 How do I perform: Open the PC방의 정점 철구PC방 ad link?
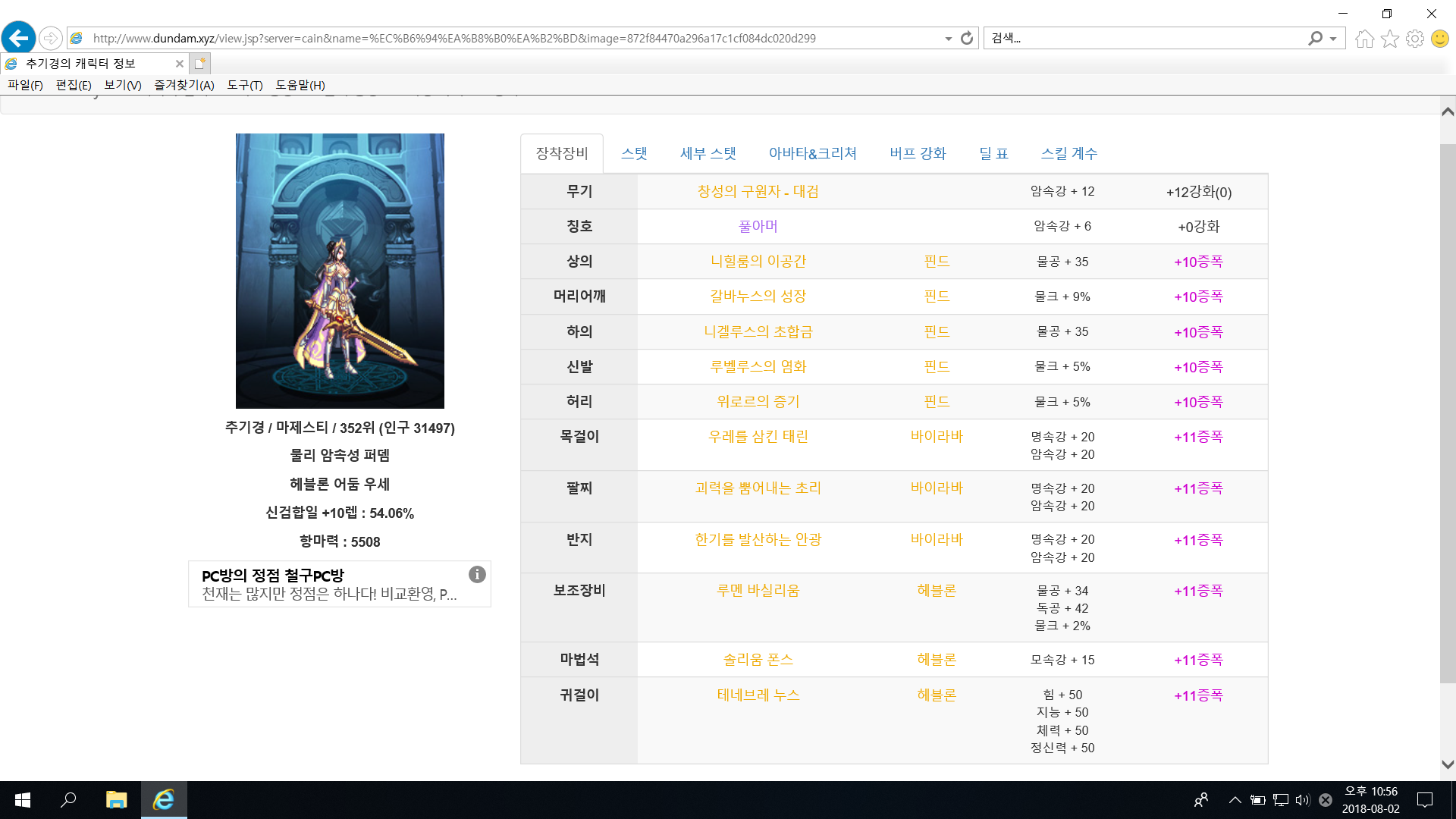tap(273, 576)
